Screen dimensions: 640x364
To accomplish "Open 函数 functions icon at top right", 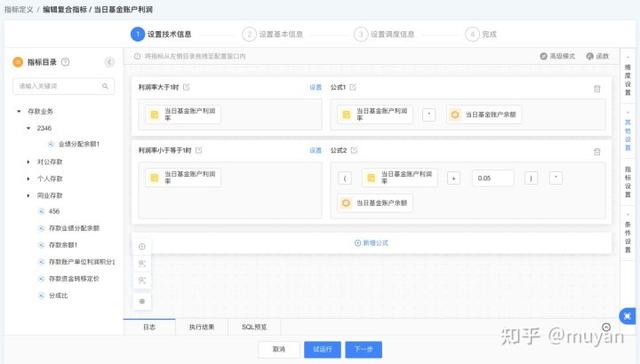I will pyautogui.click(x=598, y=56).
